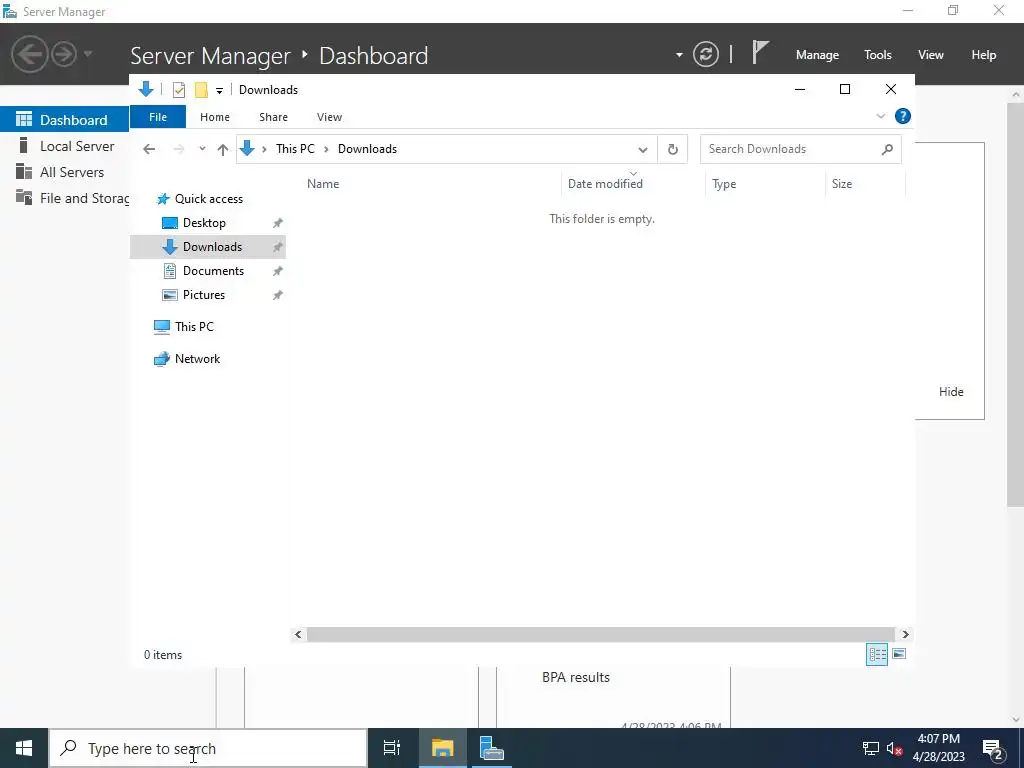Open the Tools menu in Server Manager
The image size is (1024, 768).
pyautogui.click(x=878, y=55)
